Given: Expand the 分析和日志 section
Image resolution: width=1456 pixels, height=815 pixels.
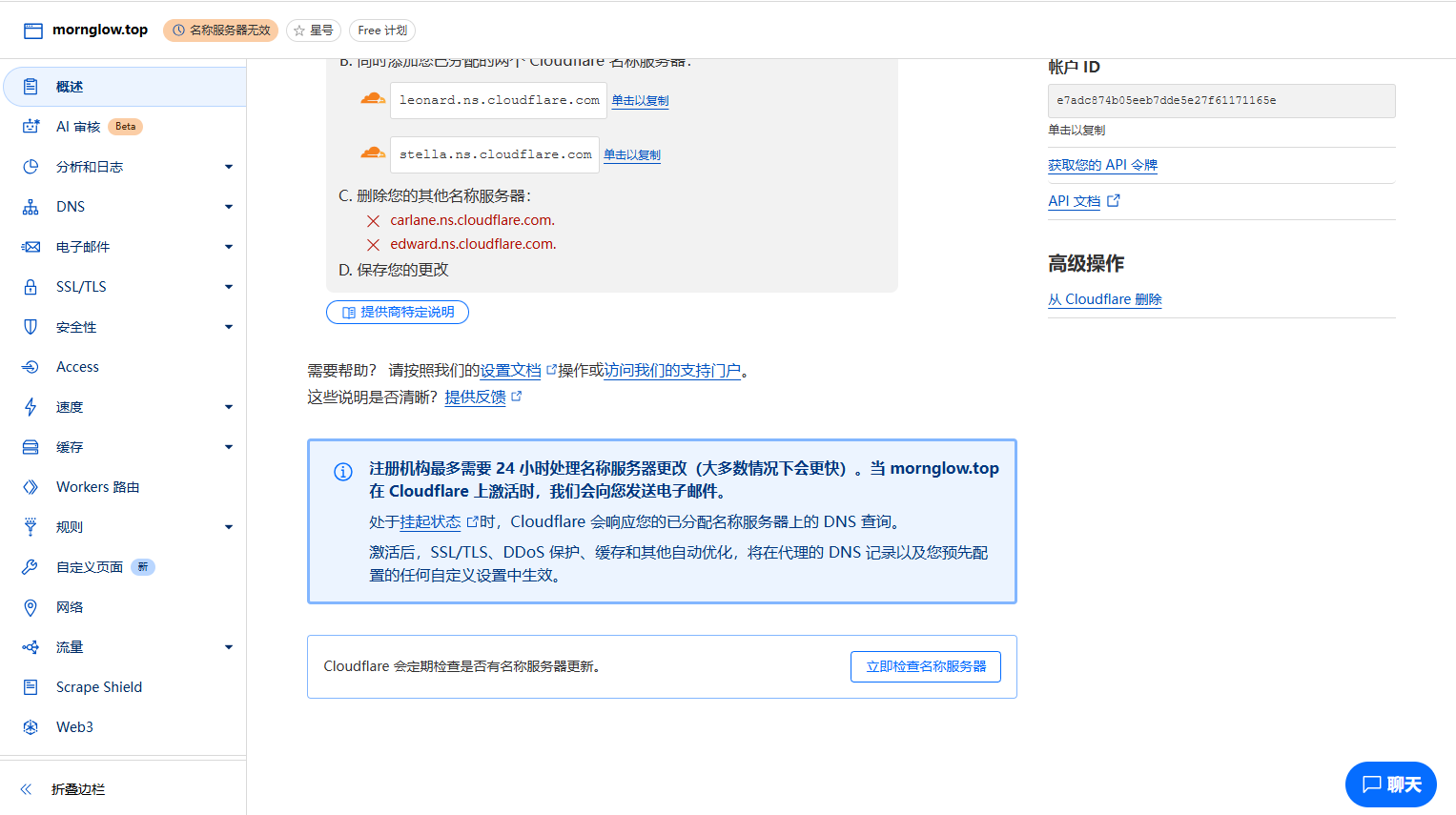Looking at the screenshot, I should pyautogui.click(x=229, y=166).
